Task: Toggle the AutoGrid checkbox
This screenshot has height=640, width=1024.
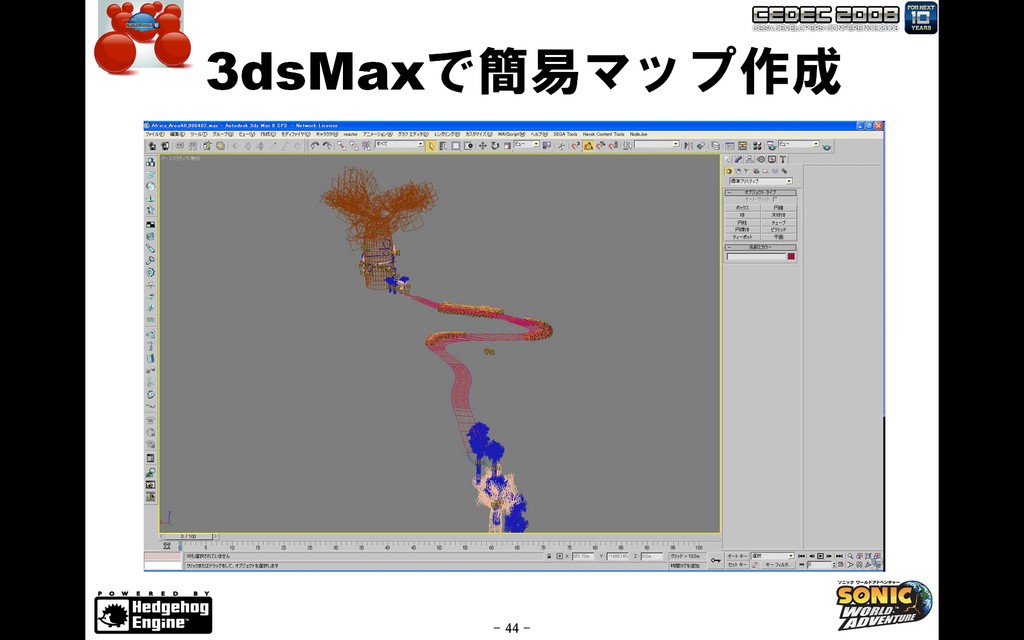Action: pos(775,200)
